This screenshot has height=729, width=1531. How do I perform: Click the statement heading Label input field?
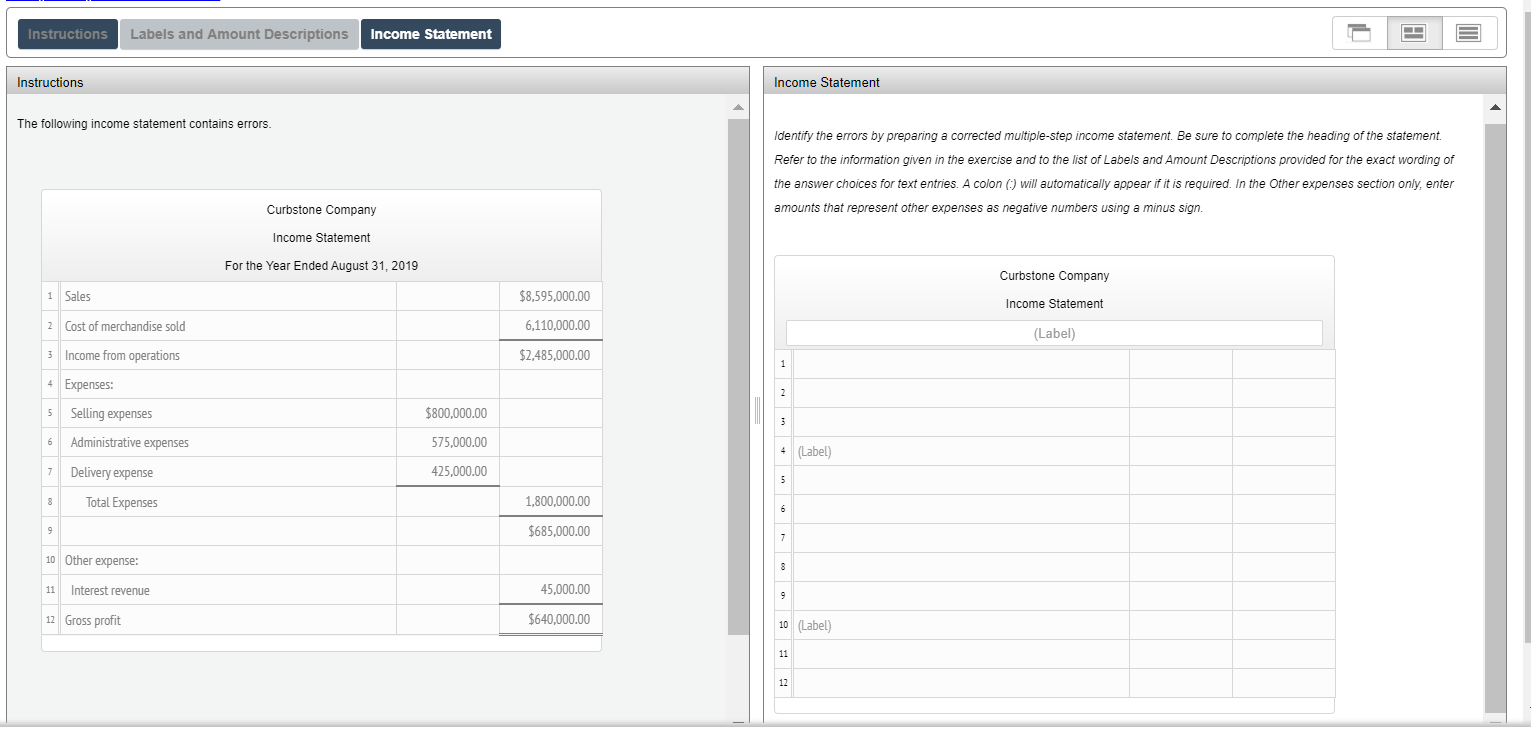coord(1054,332)
